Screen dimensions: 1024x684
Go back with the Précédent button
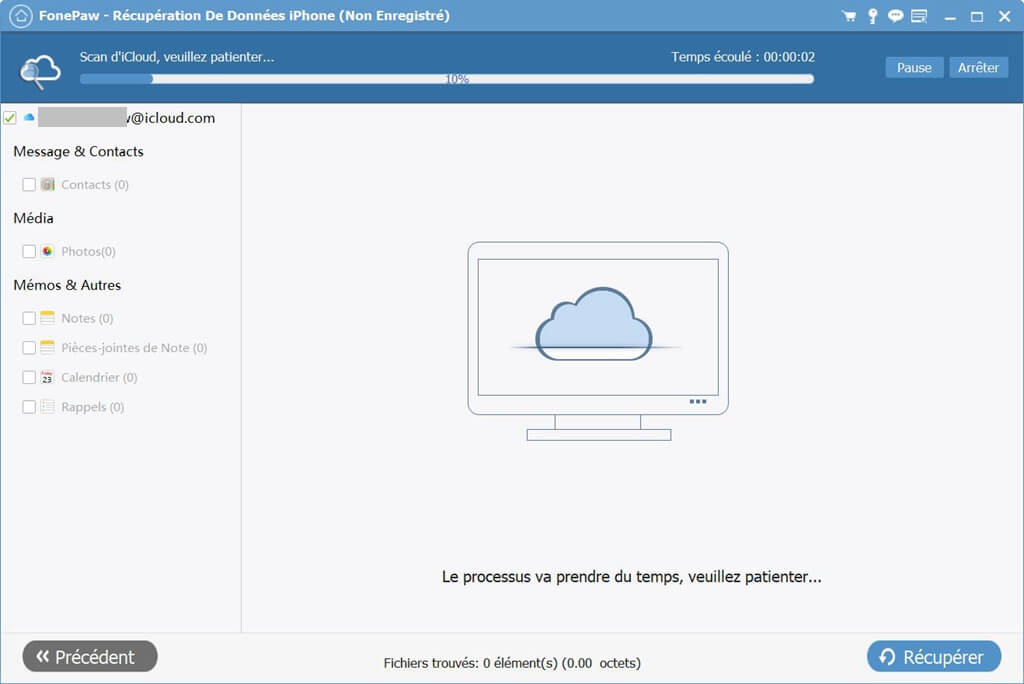click(x=90, y=656)
